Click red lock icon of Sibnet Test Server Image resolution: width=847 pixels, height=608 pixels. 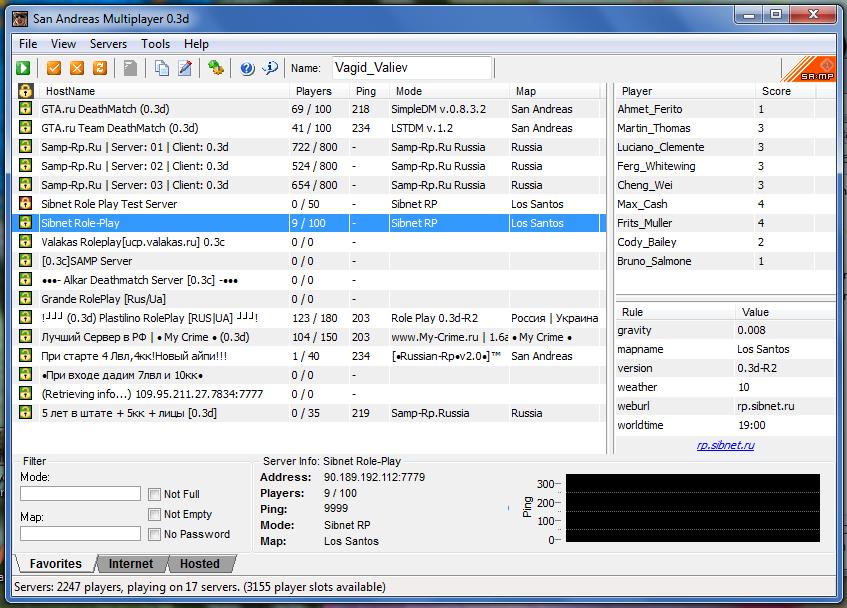[x=25, y=204]
